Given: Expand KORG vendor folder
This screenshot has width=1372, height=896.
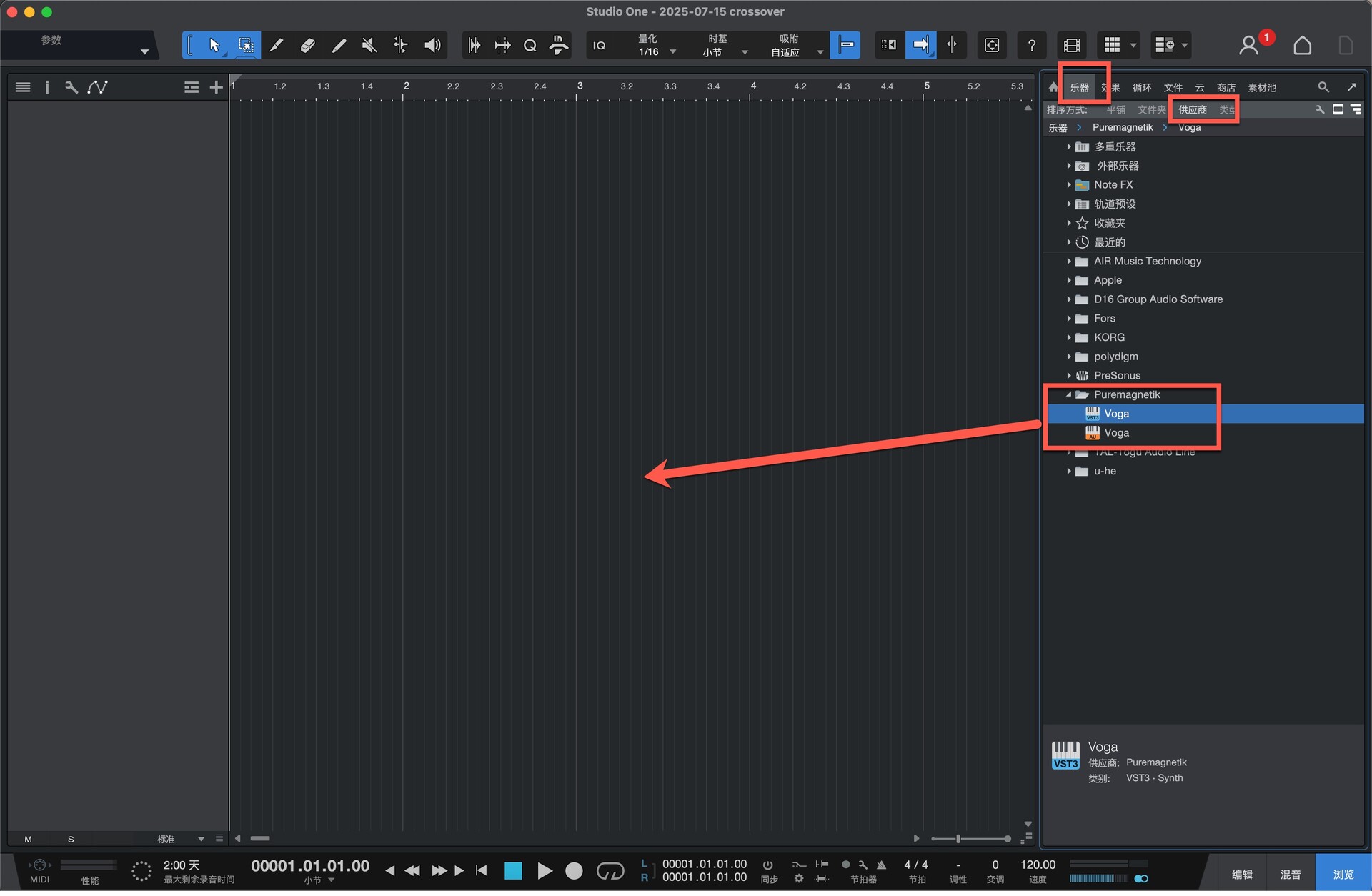Looking at the screenshot, I should coord(1068,338).
